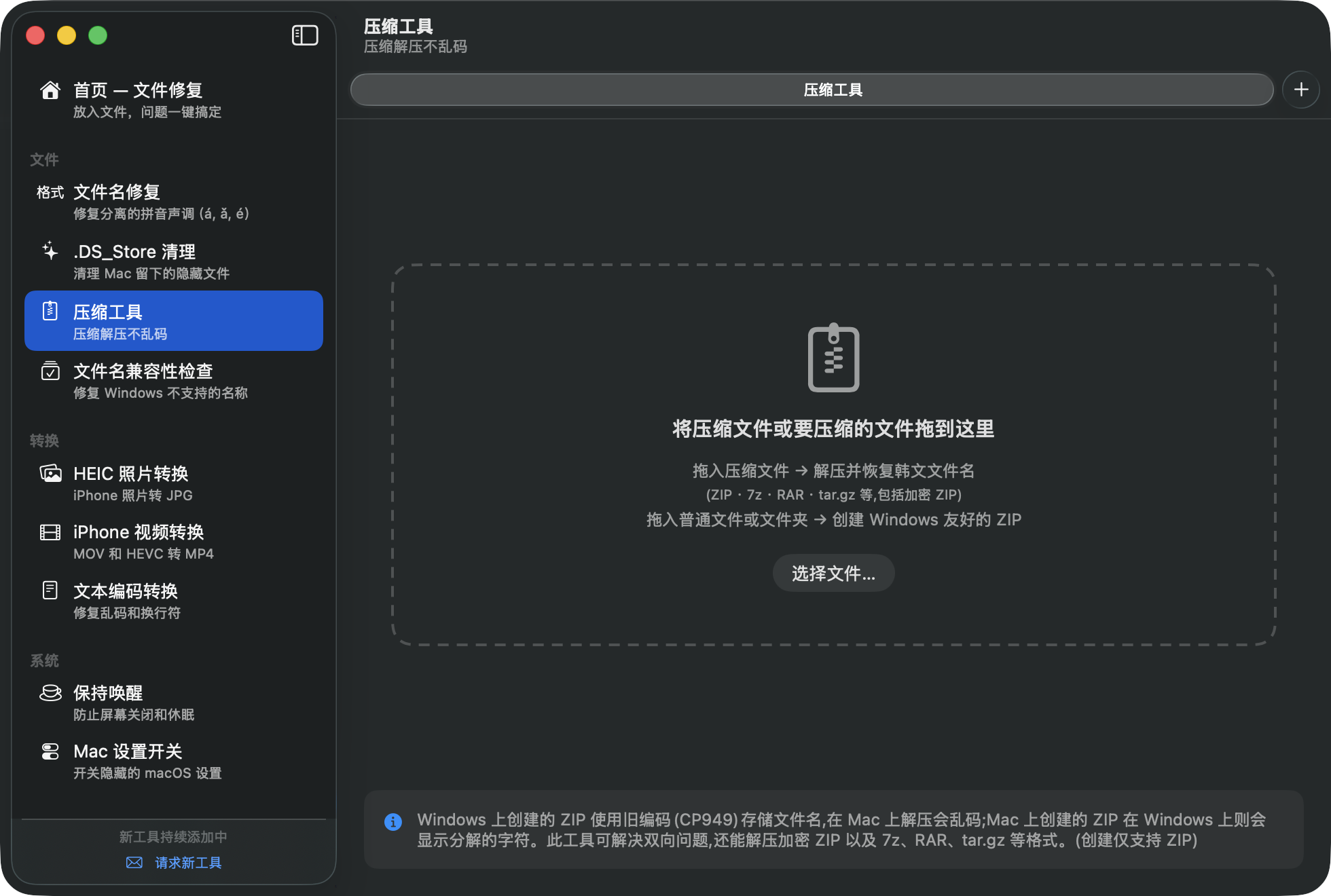
Task: Select the 压缩工具 sidebar item
Action: (173, 321)
